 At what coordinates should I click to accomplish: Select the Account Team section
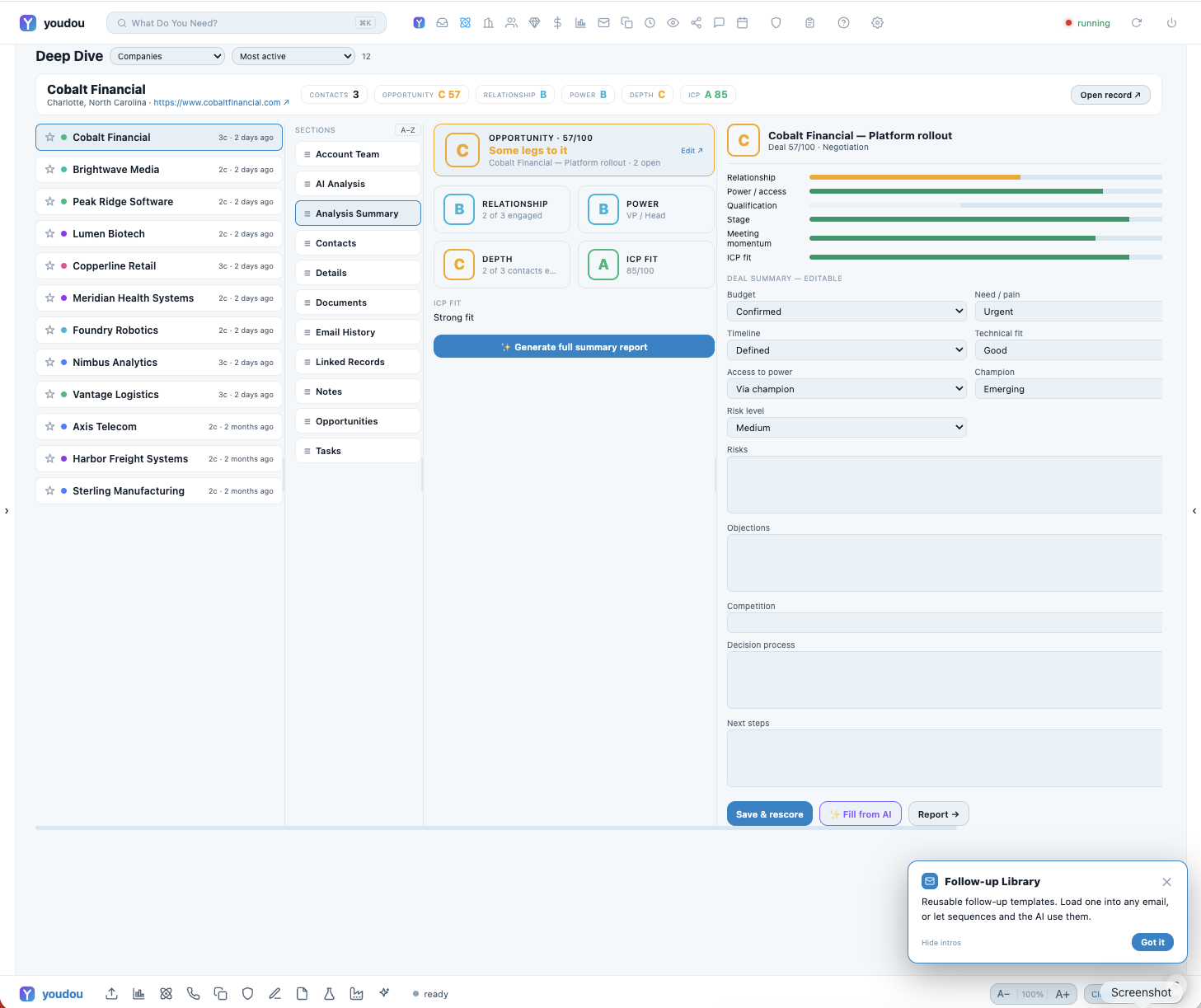click(x=358, y=154)
